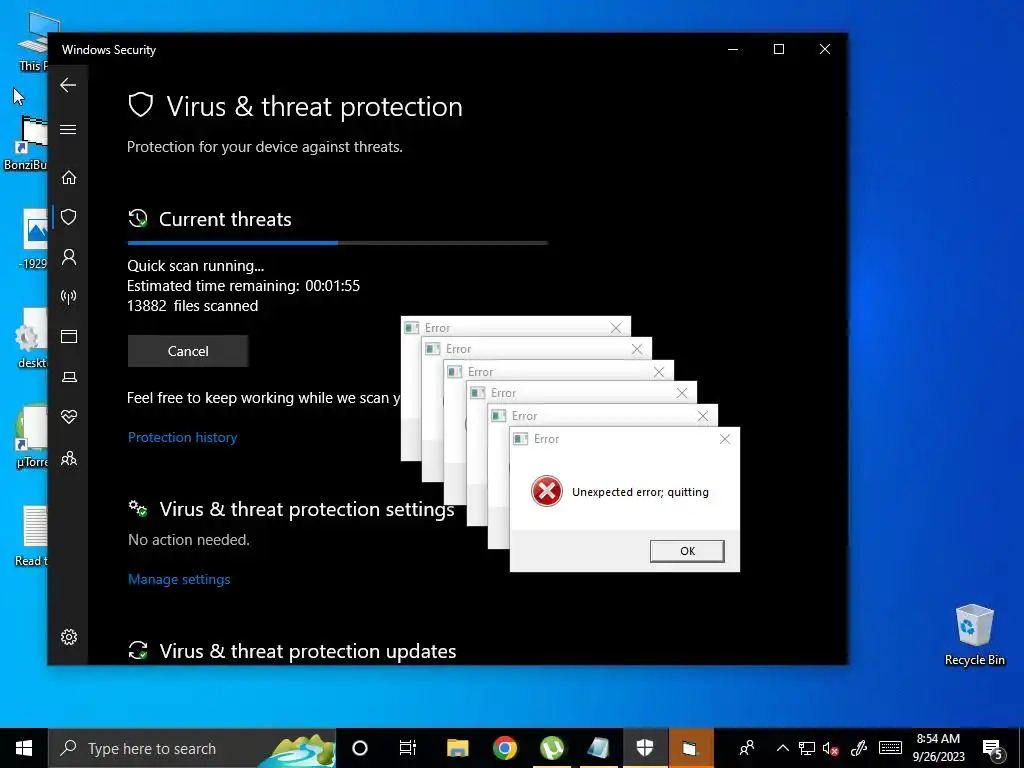Click '13882 files scanned' text
Viewport: 1024px width, 768px height.
pos(193,306)
